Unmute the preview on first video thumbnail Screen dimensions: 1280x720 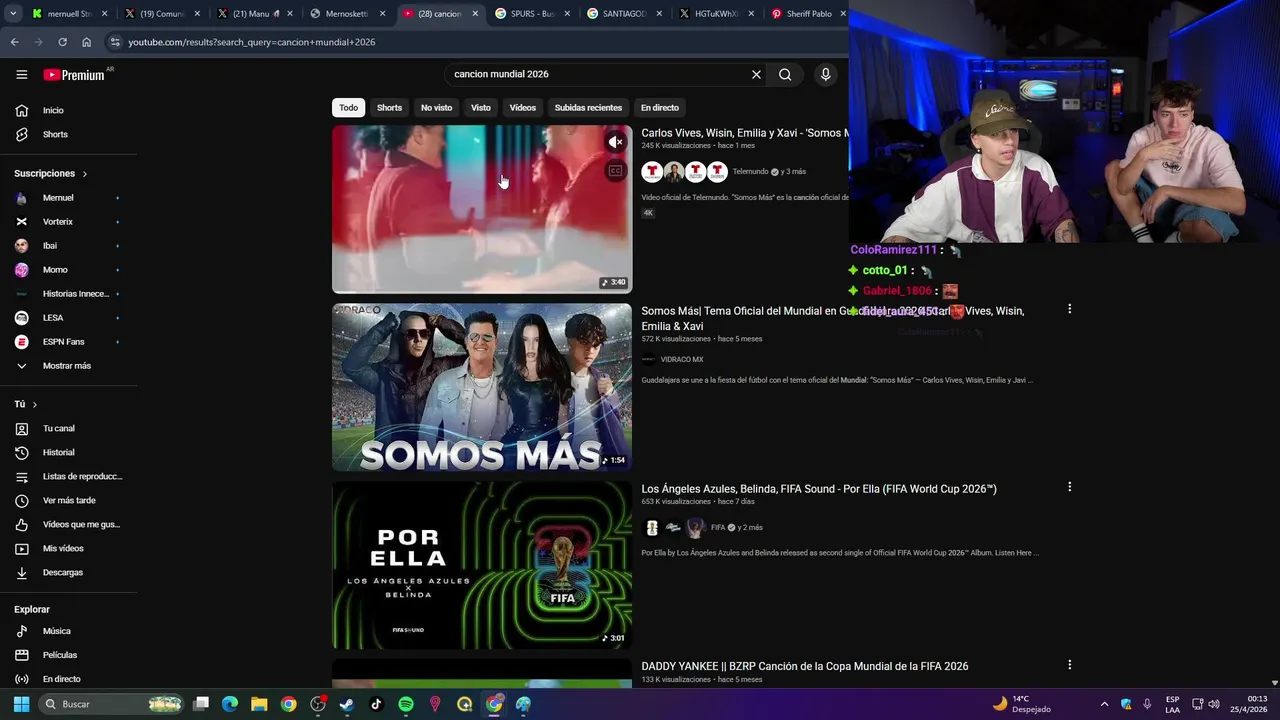pyautogui.click(x=616, y=142)
